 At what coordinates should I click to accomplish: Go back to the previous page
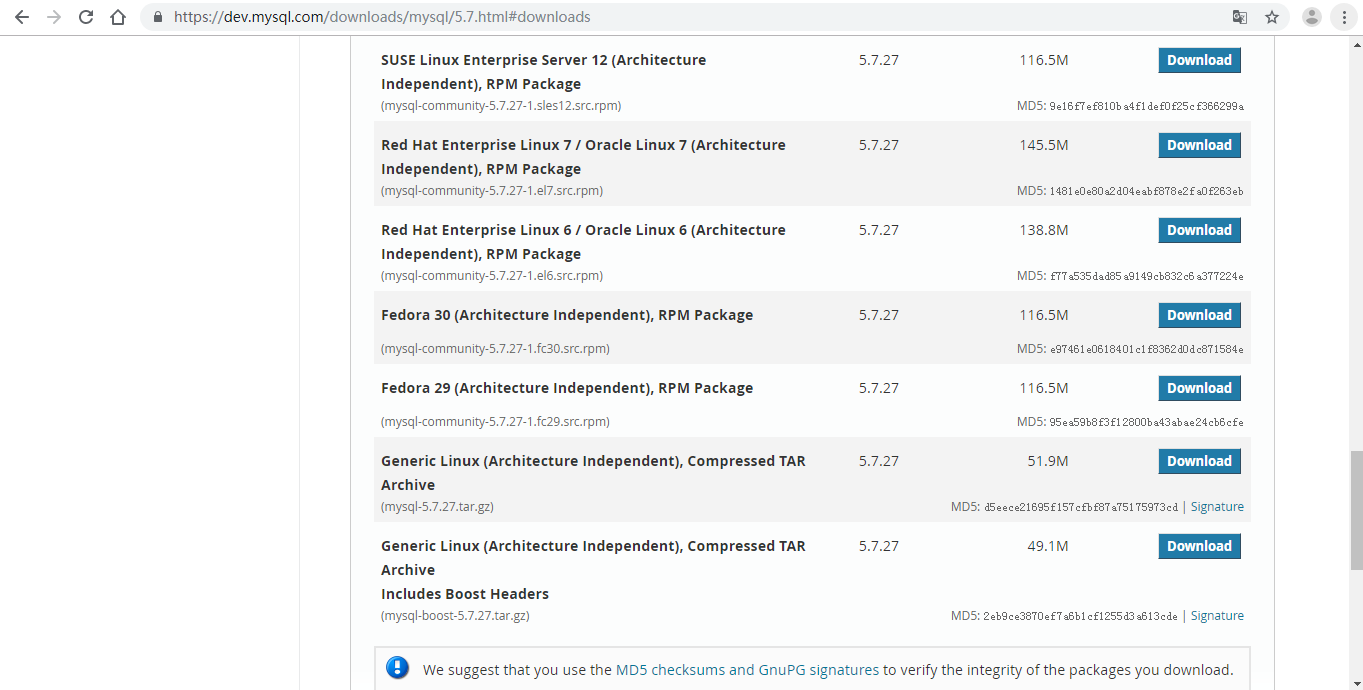tap(22, 17)
